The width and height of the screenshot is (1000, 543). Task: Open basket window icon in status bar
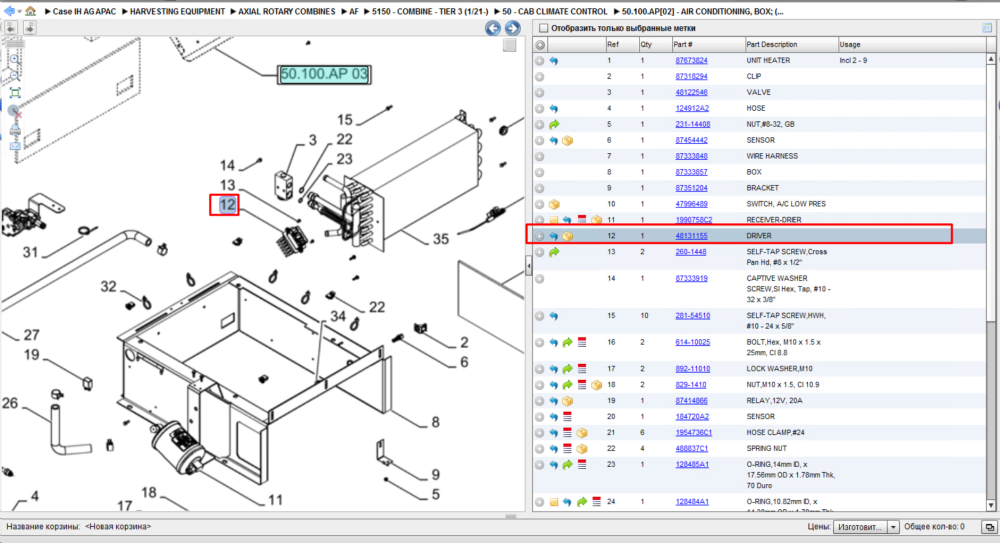pyautogui.click(x=989, y=527)
